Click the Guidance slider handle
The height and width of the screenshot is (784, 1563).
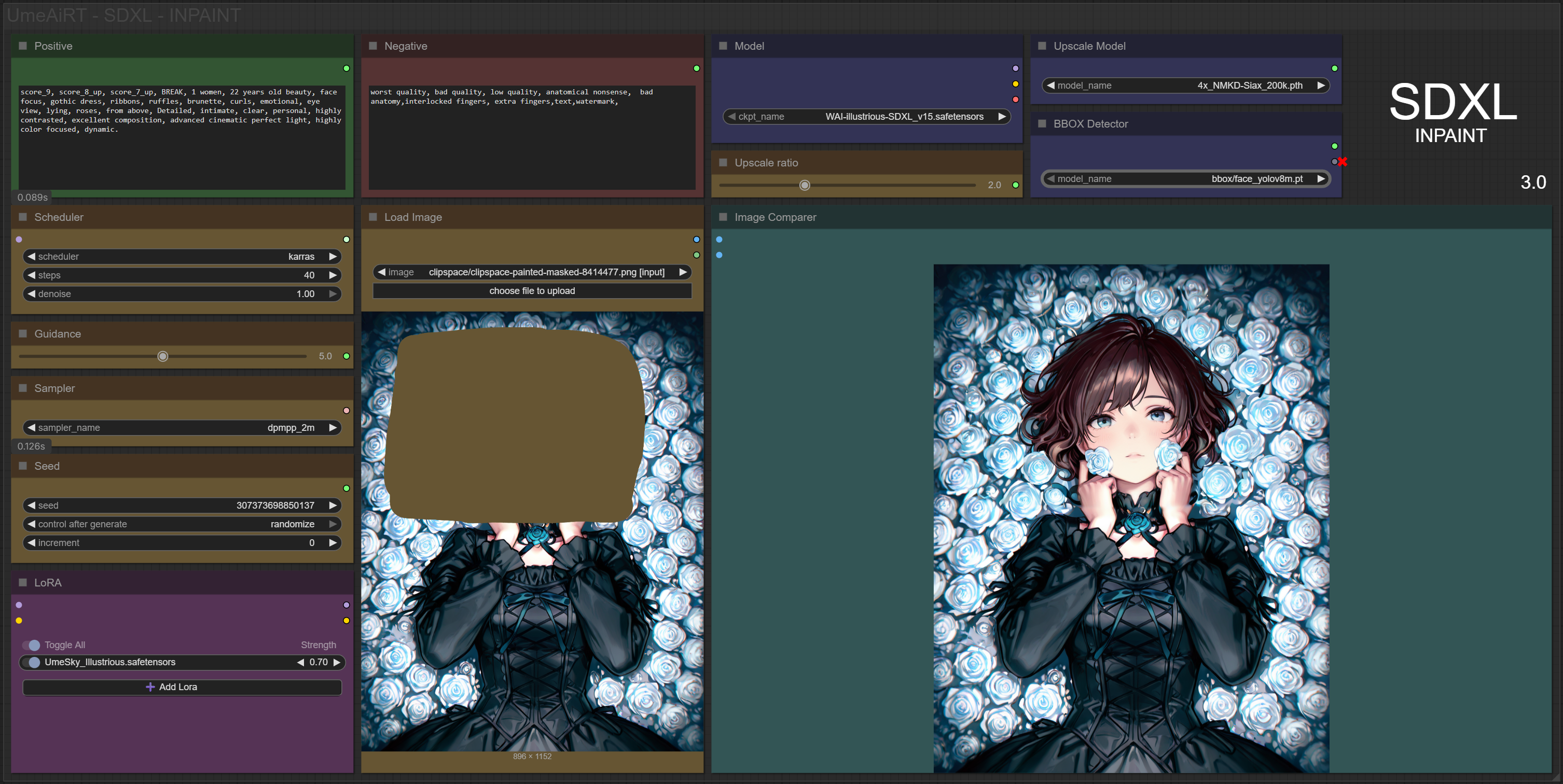pos(162,356)
